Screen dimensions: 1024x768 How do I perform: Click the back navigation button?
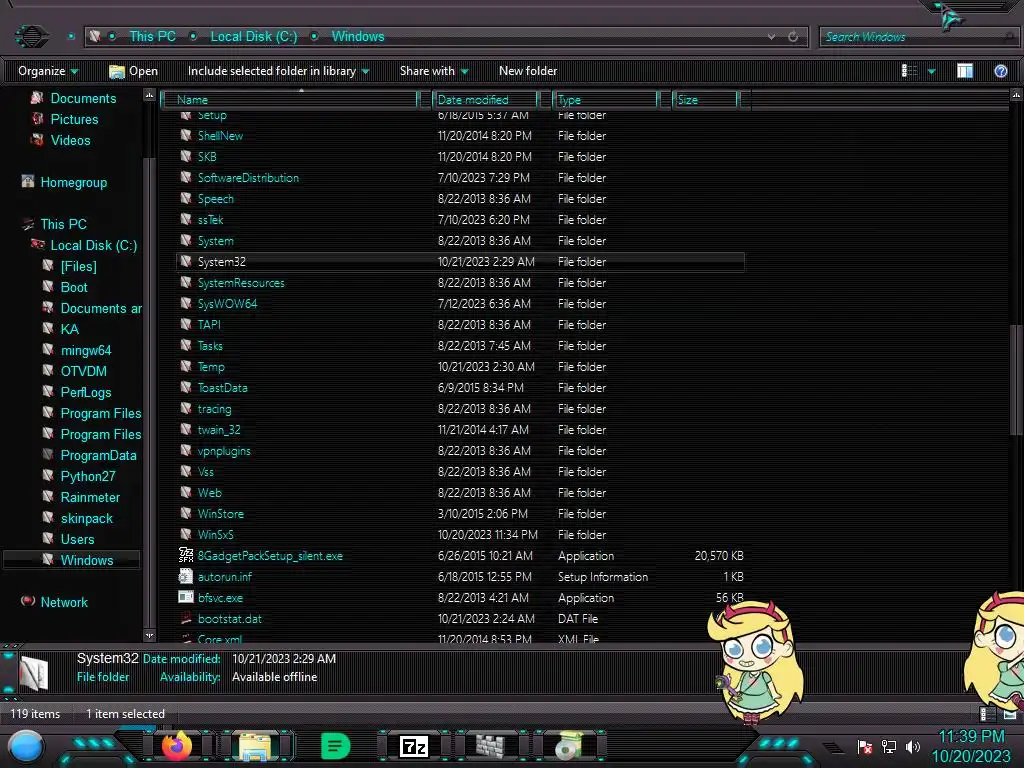point(31,36)
